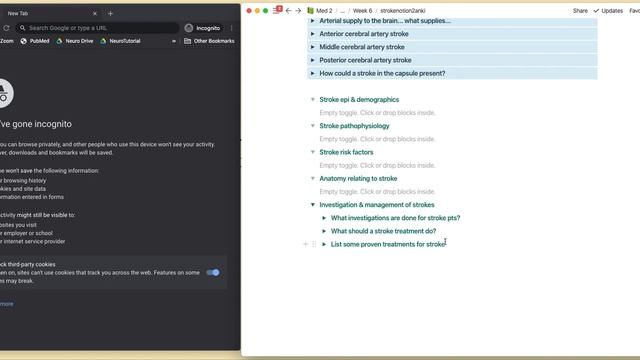Open the Other Bookmarks folder
Viewport: 640px width, 360px height.
(209, 41)
